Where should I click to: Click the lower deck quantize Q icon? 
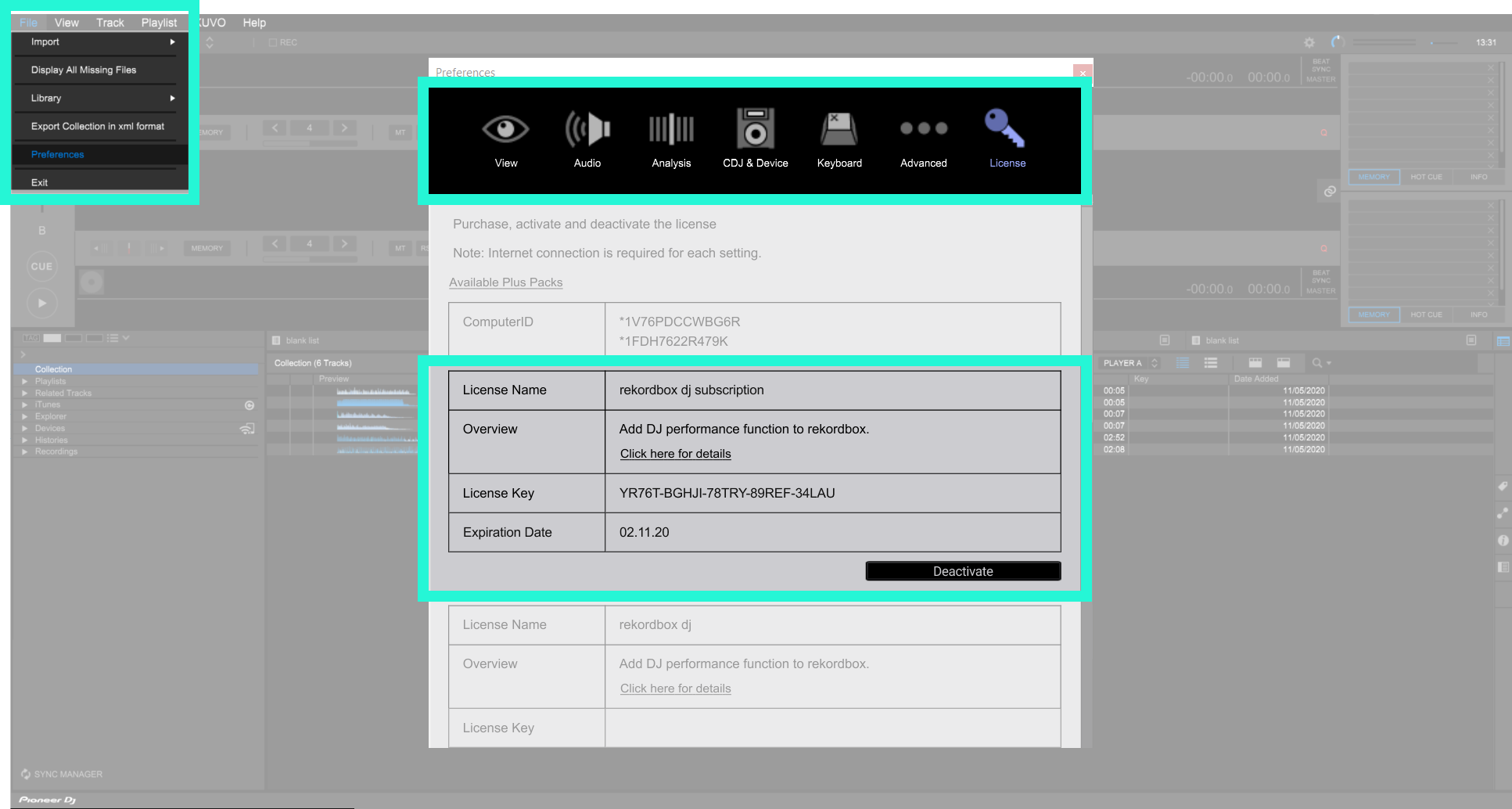click(x=1323, y=248)
